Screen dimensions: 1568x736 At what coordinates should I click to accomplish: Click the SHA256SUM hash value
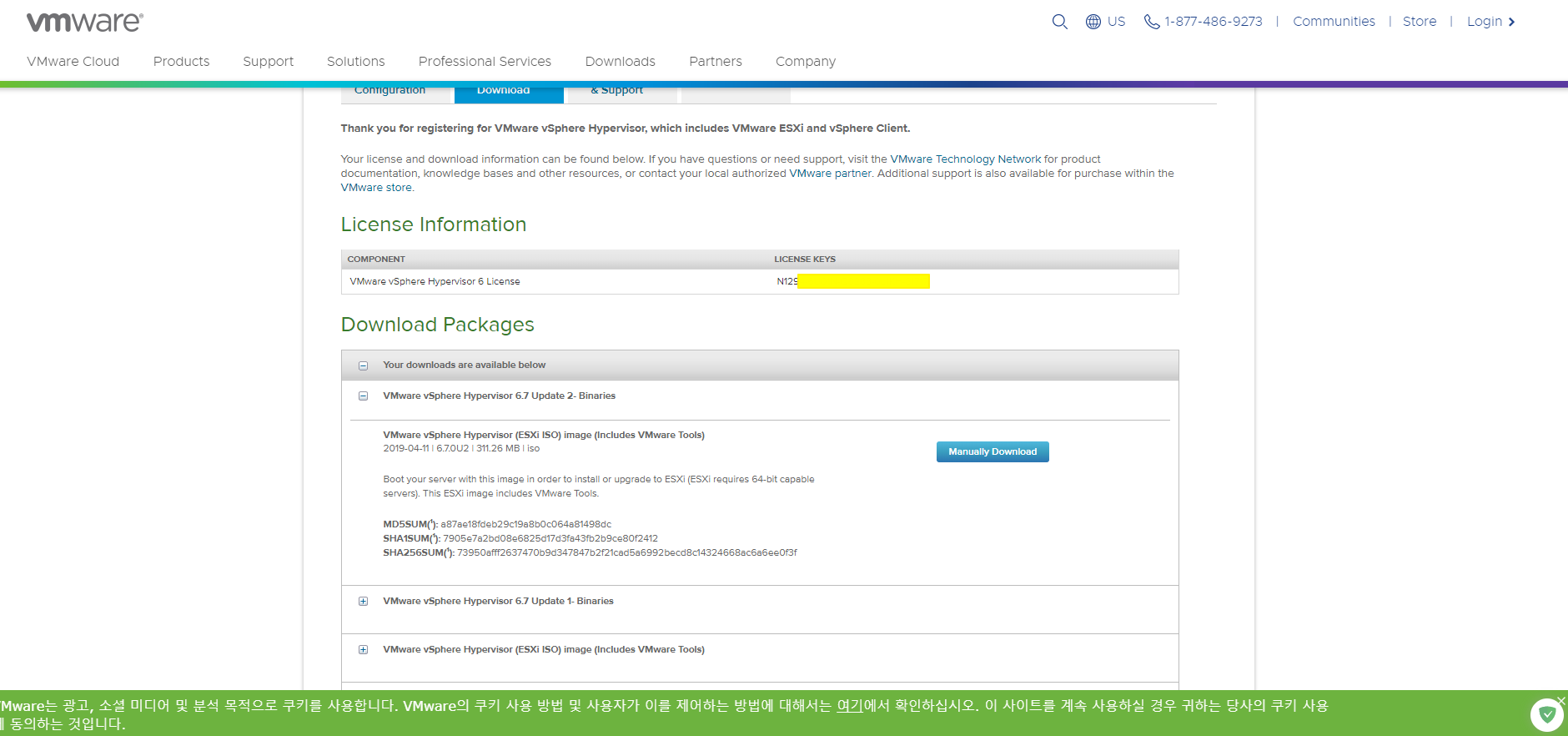pyautogui.click(x=627, y=553)
